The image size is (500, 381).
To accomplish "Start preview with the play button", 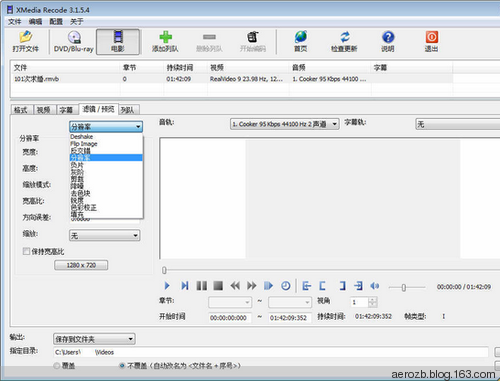I will pos(167,286).
